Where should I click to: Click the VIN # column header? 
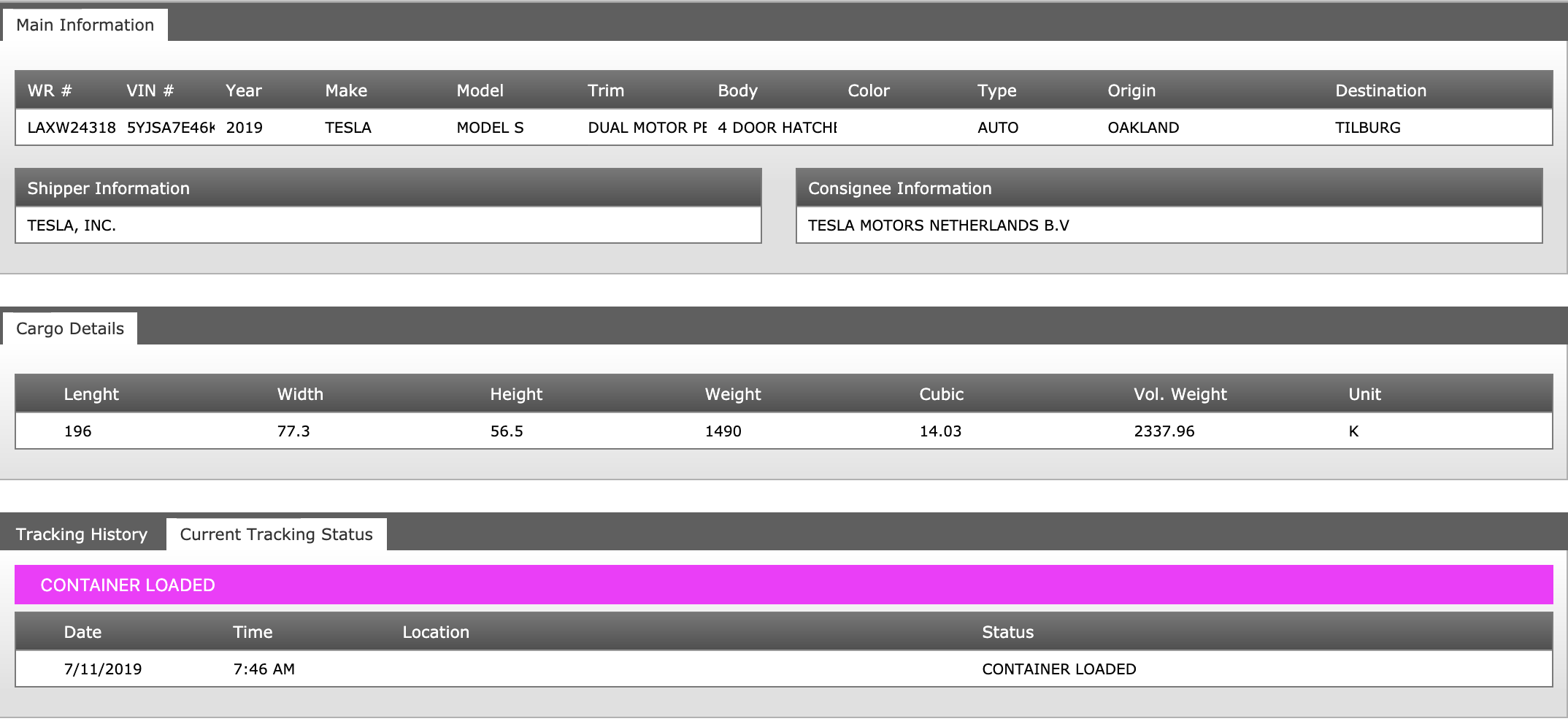tap(150, 90)
